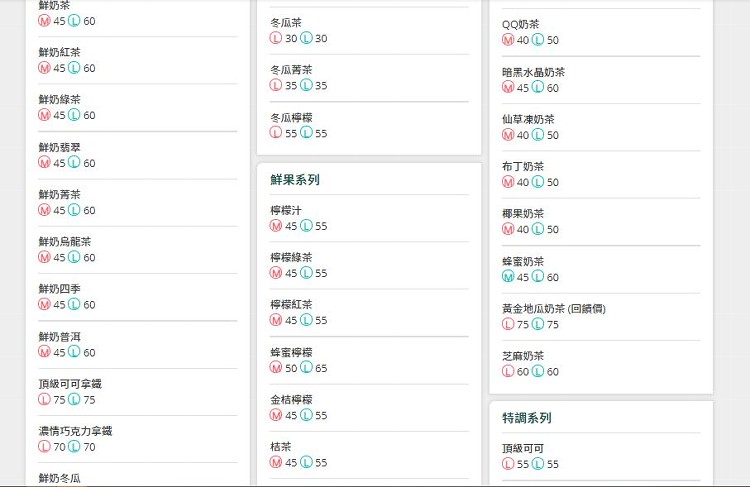This screenshot has height=487, width=750.
Task: Open the 黃金地瓜奶茶 (回饋價) item
Action: (553, 309)
